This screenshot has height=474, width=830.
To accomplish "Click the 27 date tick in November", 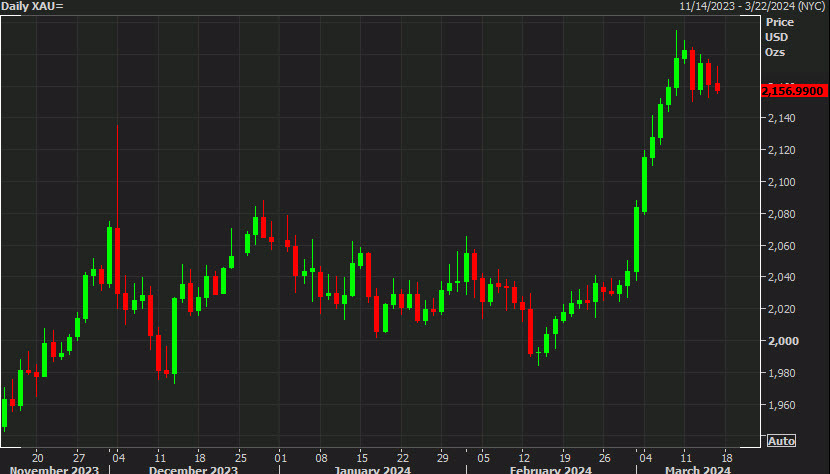I will [78, 458].
